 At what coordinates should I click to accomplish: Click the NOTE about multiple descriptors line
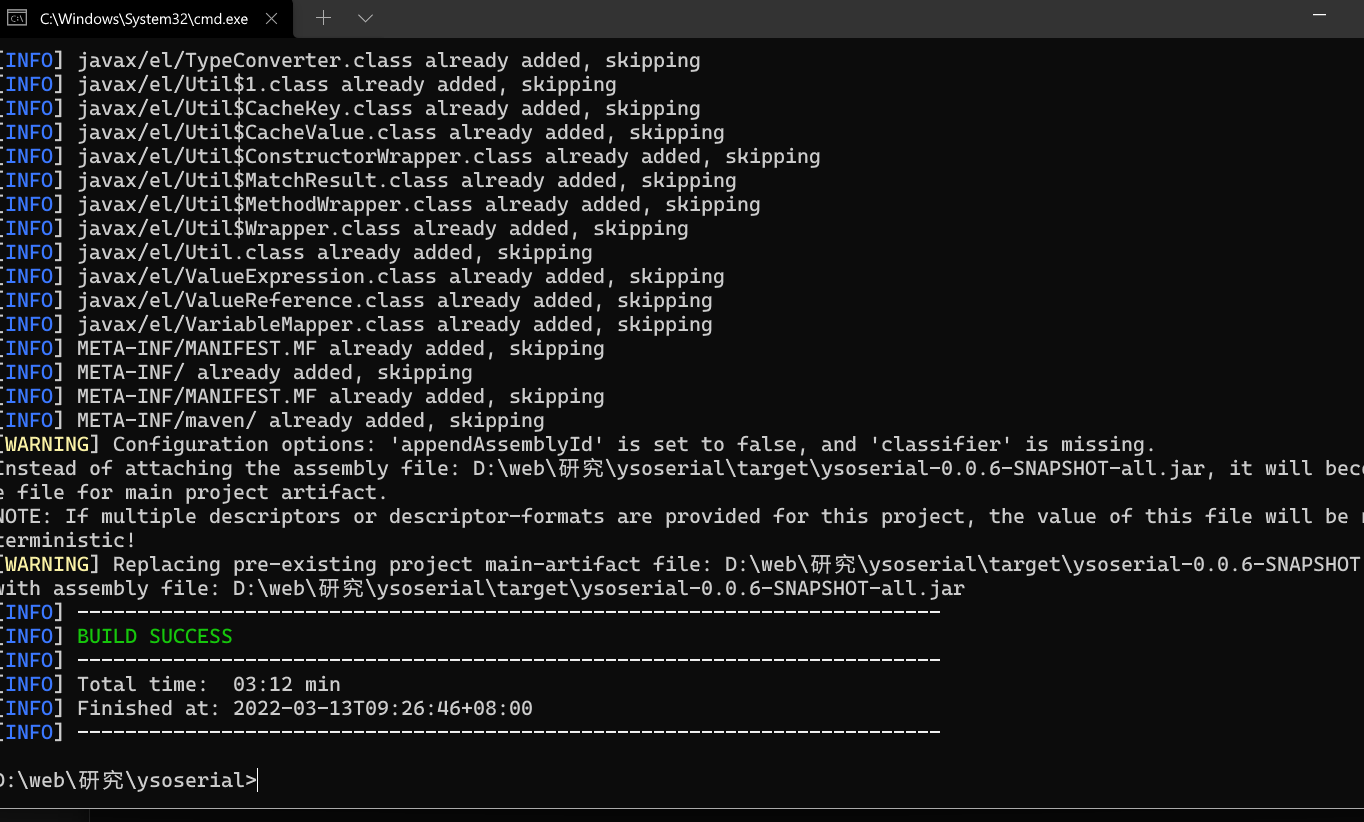click(682, 517)
